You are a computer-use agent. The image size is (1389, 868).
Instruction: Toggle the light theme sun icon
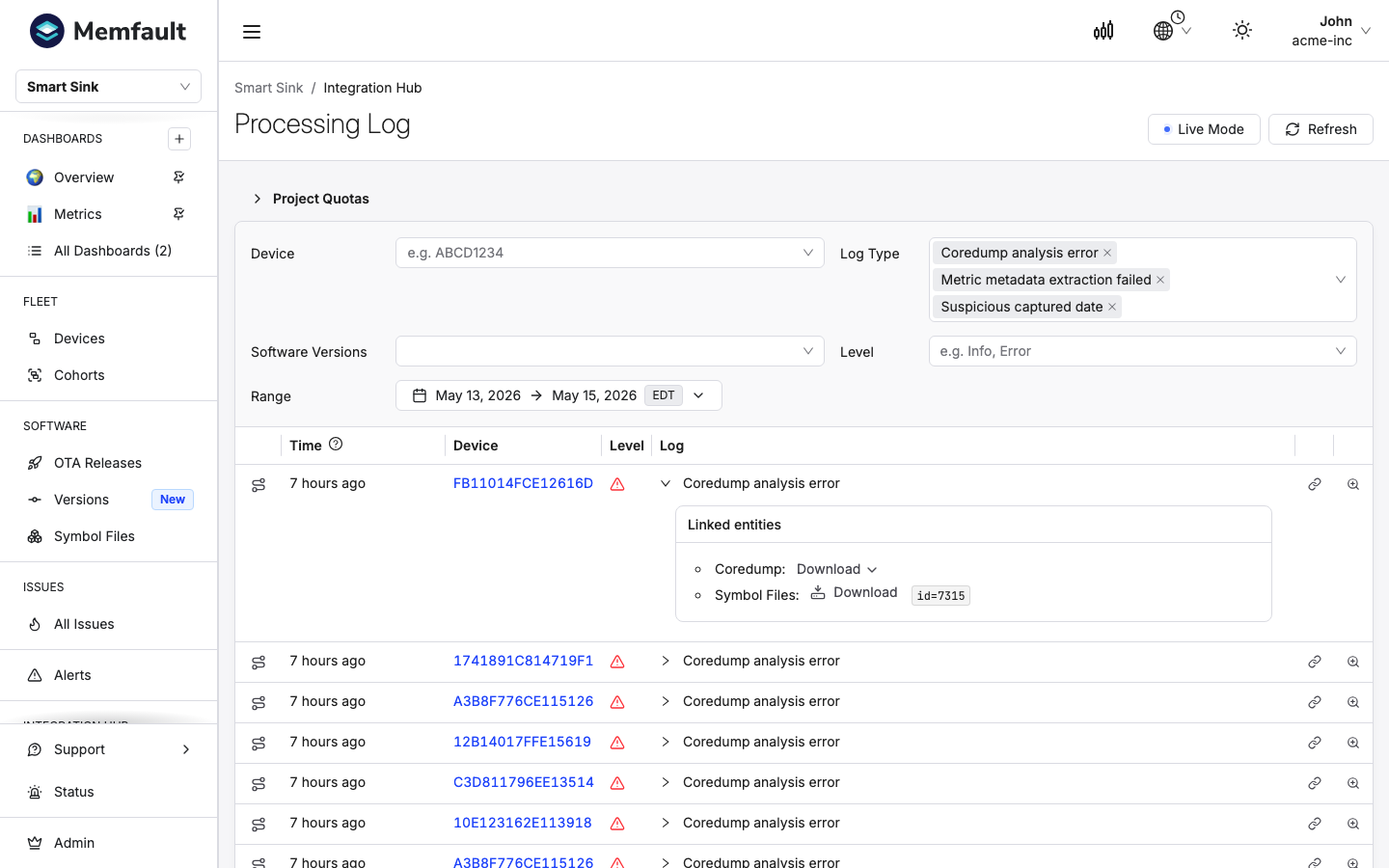click(1242, 31)
